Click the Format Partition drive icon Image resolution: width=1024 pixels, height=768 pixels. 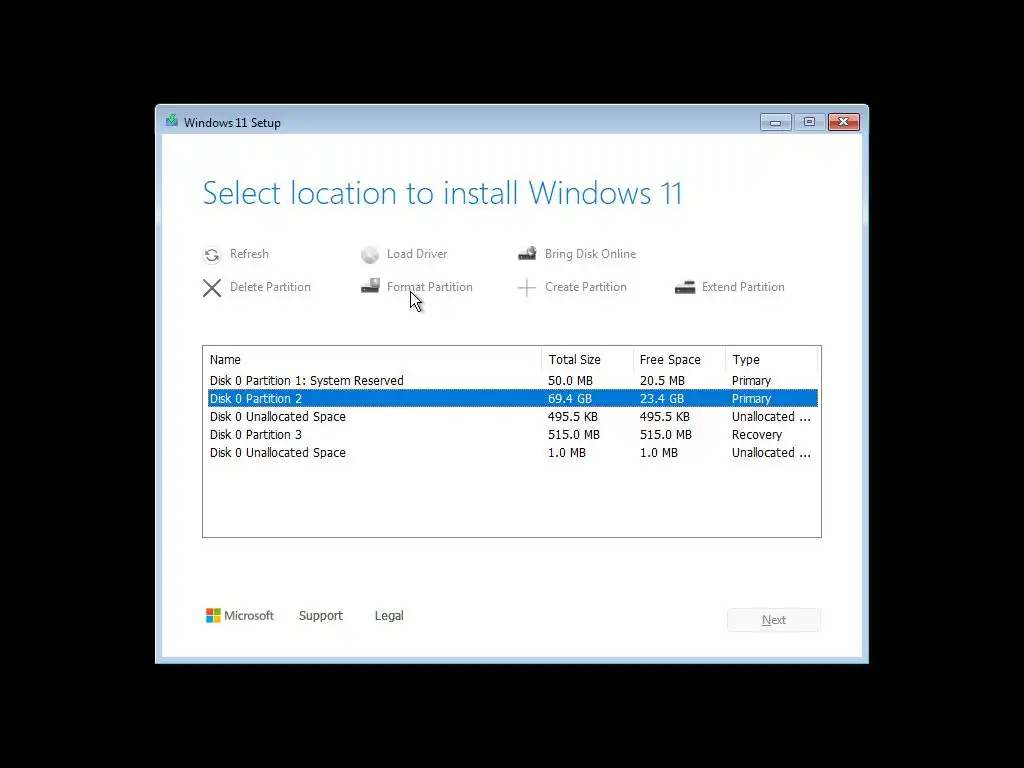pos(370,286)
